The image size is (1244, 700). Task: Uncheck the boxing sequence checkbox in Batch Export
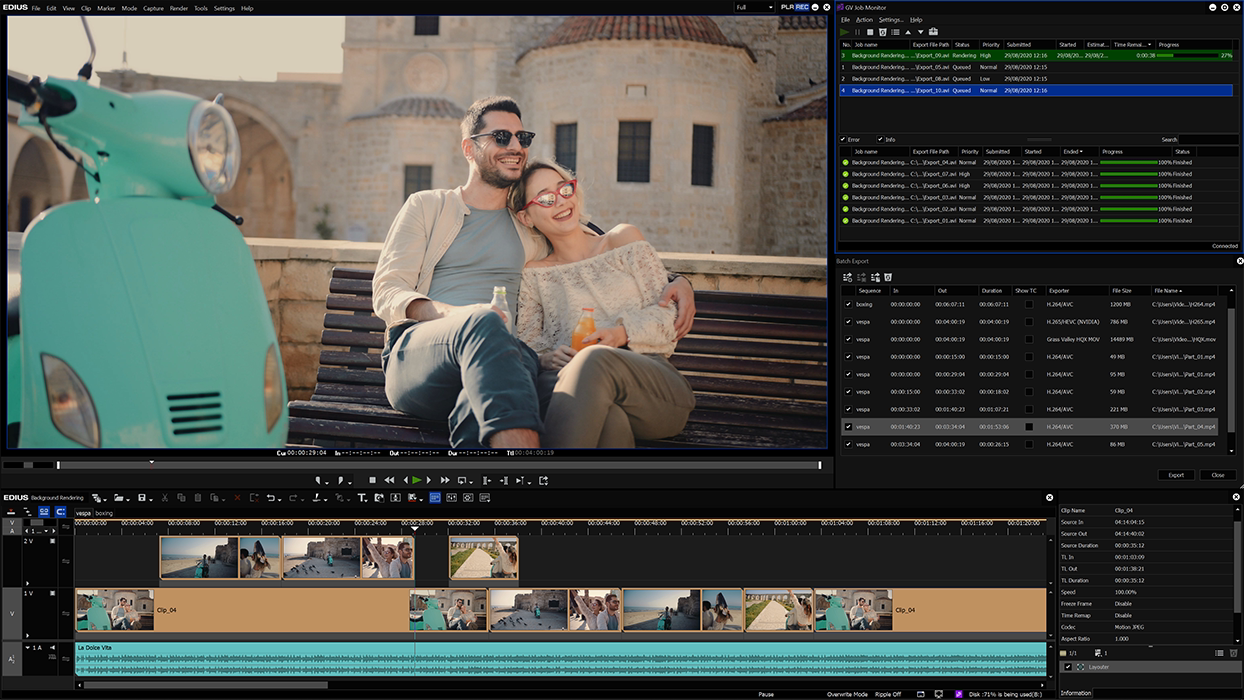click(x=848, y=304)
